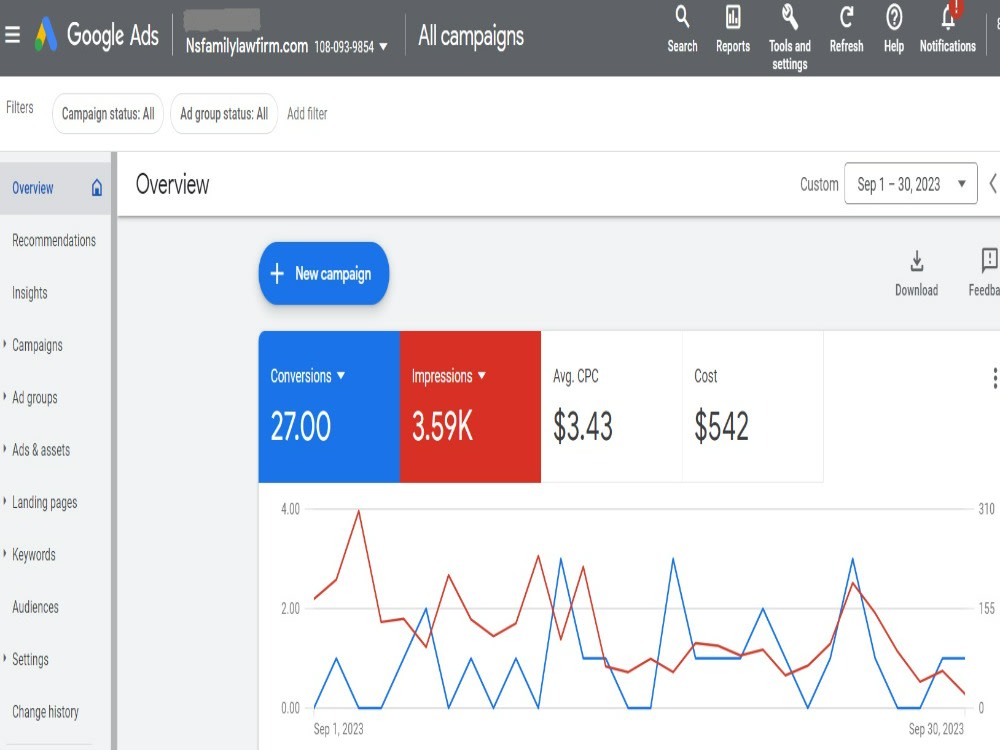Open Change history in the sidebar
The height and width of the screenshot is (750, 1000).
[45, 711]
